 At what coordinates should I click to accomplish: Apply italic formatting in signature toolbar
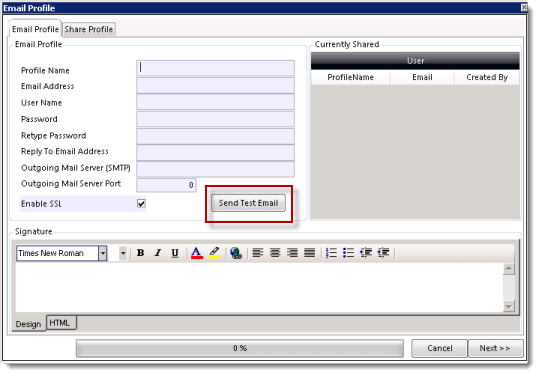tap(158, 253)
